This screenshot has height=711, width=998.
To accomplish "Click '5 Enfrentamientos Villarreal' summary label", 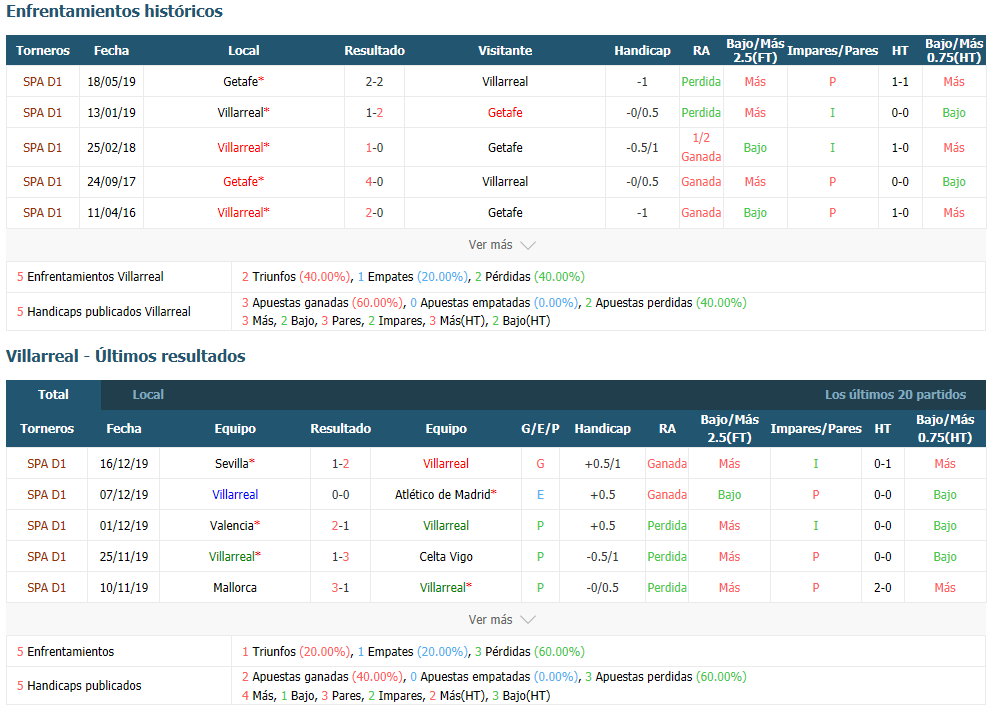I will [x=90, y=277].
